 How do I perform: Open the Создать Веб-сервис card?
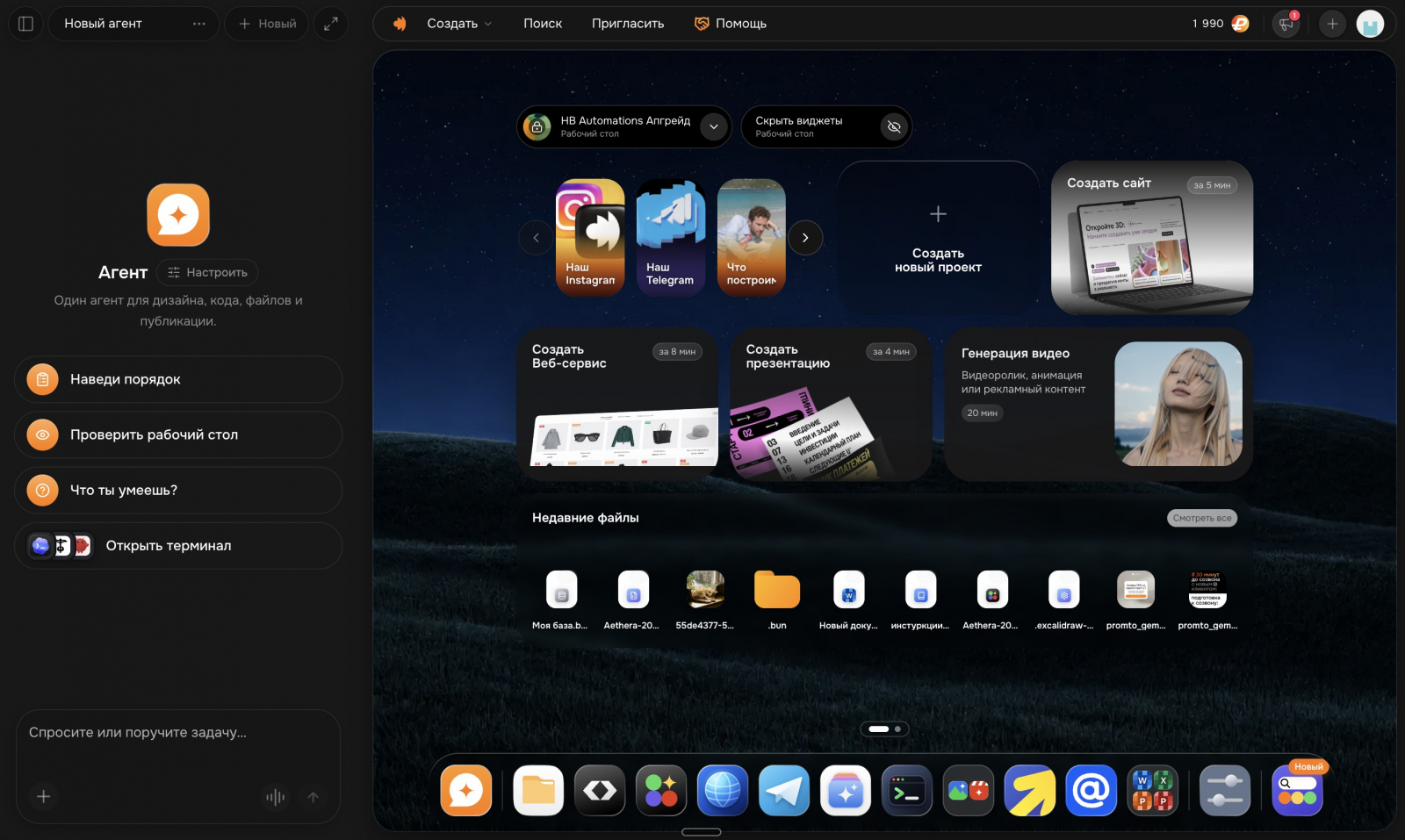coord(618,404)
